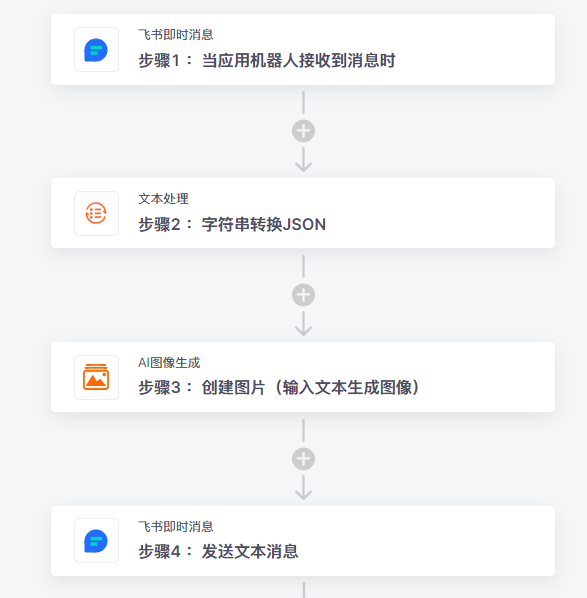The width and height of the screenshot is (587, 598).
Task: Insert a step between steps 2 and 3
Action: (x=304, y=295)
